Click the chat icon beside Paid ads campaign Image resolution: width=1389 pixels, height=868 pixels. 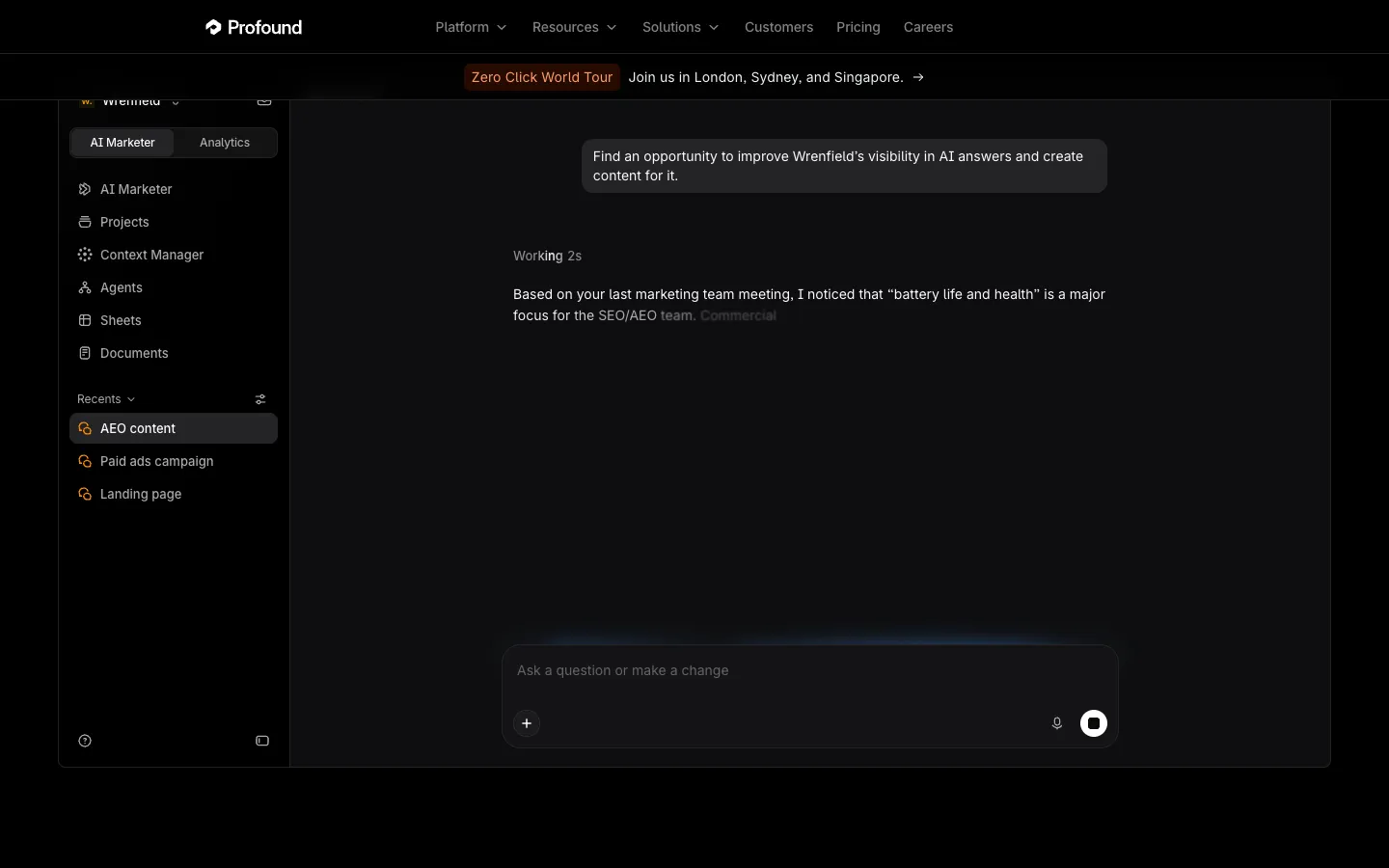[85, 461]
